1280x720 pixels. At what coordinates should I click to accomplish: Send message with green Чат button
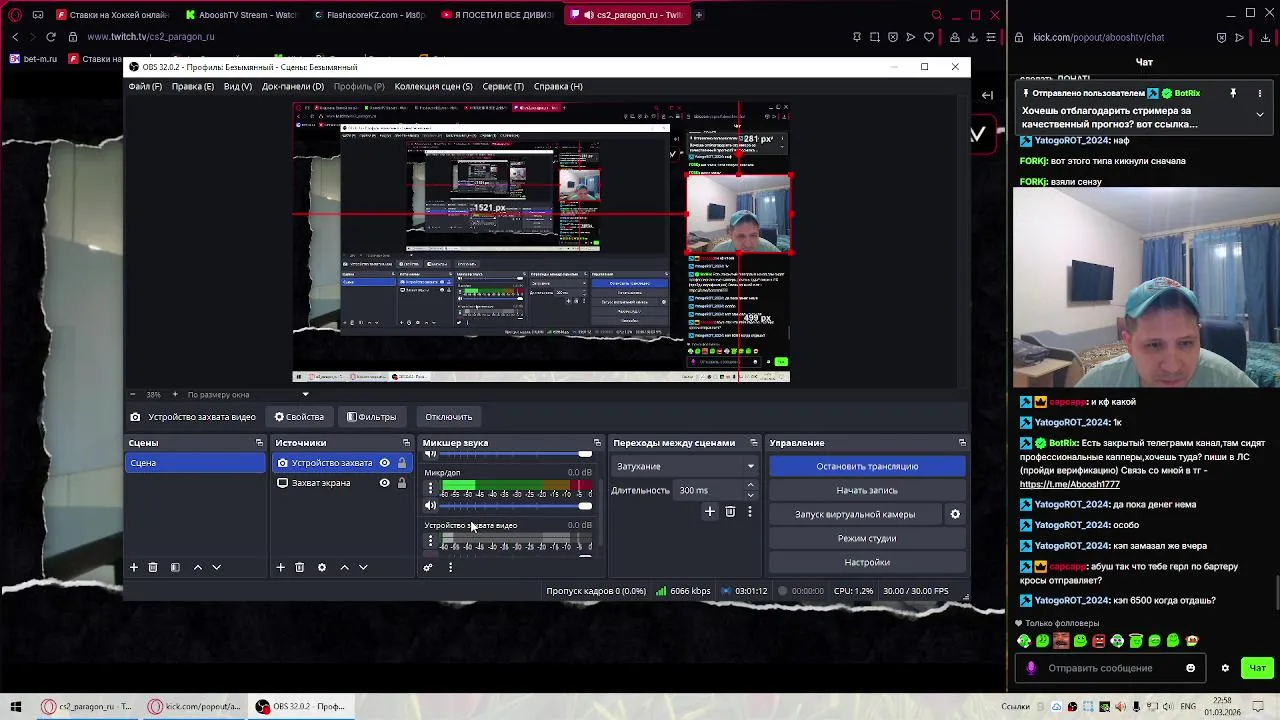pos(1258,668)
